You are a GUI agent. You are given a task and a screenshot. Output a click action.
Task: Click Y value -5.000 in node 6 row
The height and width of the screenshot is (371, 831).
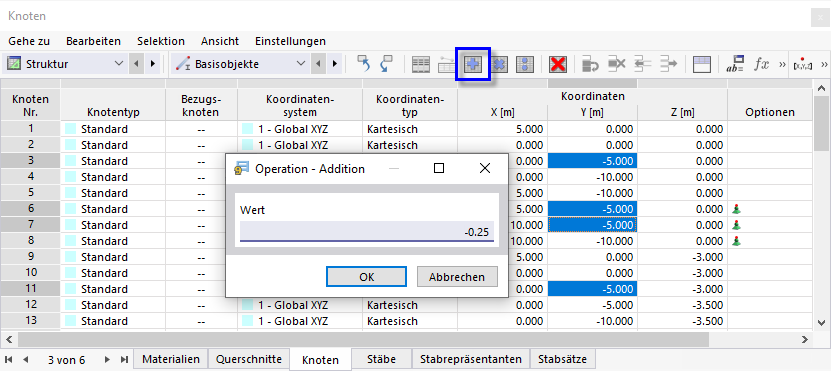(593, 209)
